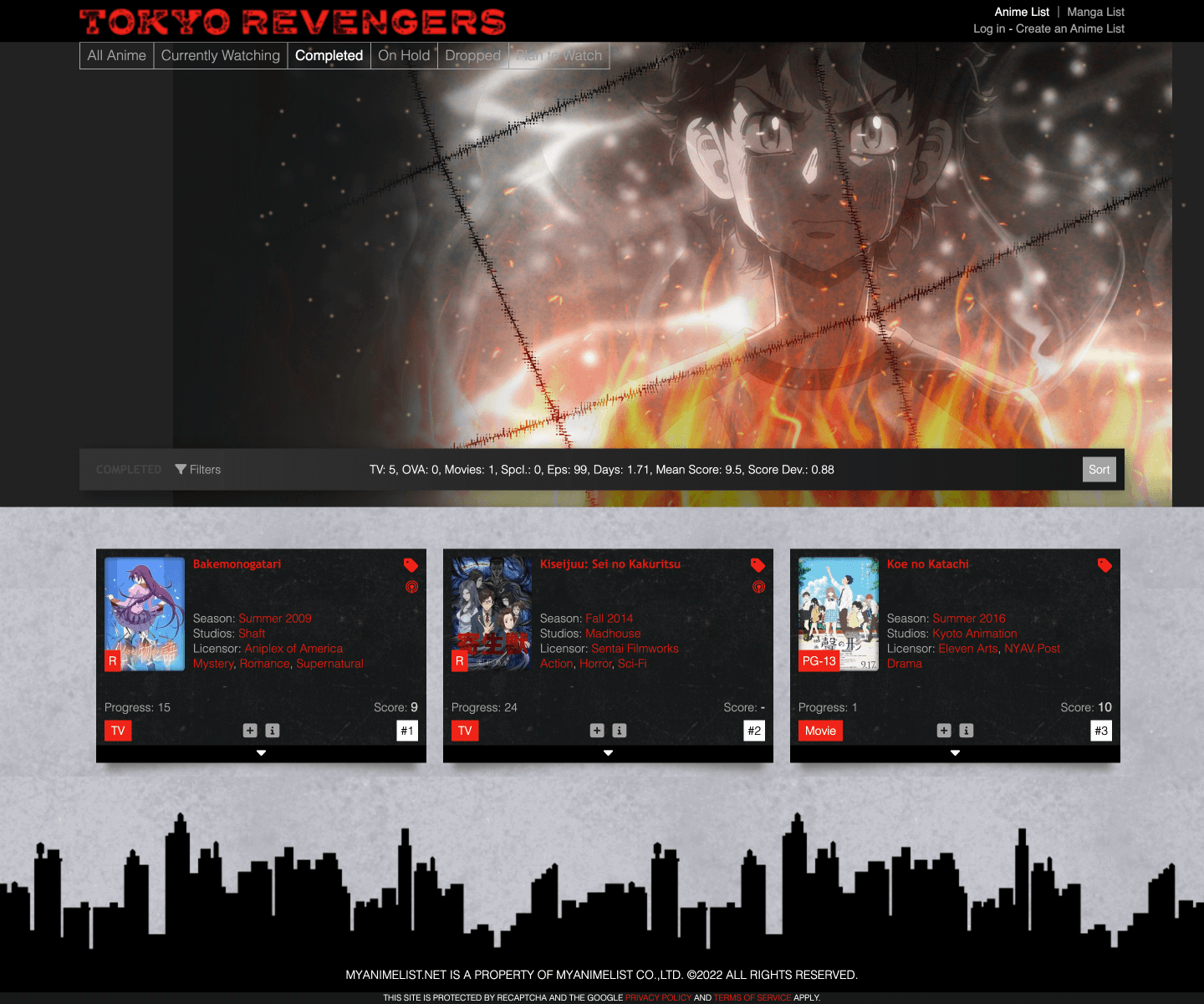Open the info icon on Kiseijuu card
The height and width of the screenshot is (1004, 1204).
click(x=620, y=731)
